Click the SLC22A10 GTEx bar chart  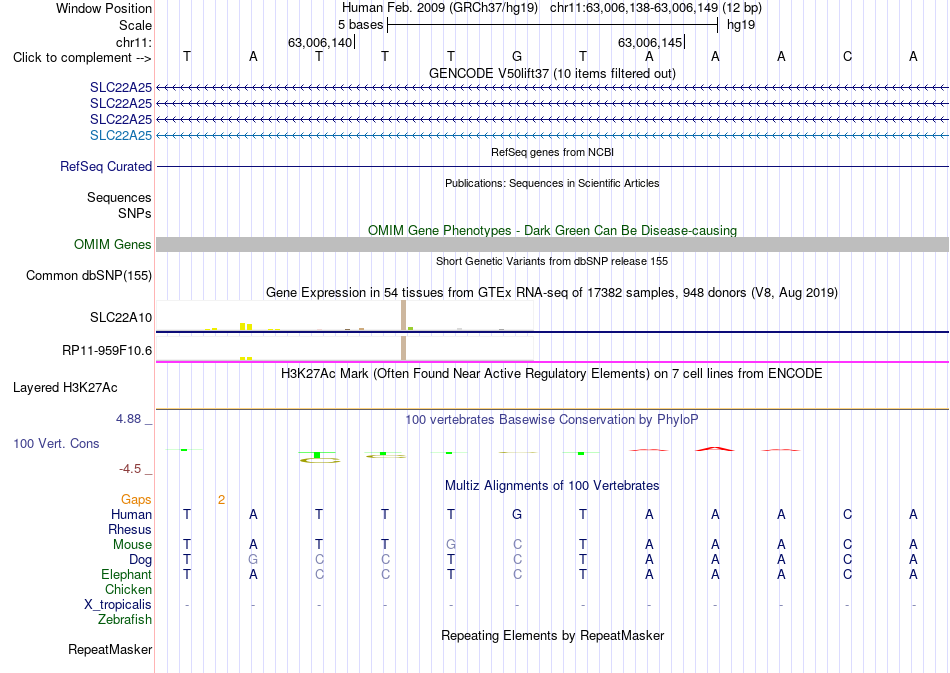click(345, 316)
